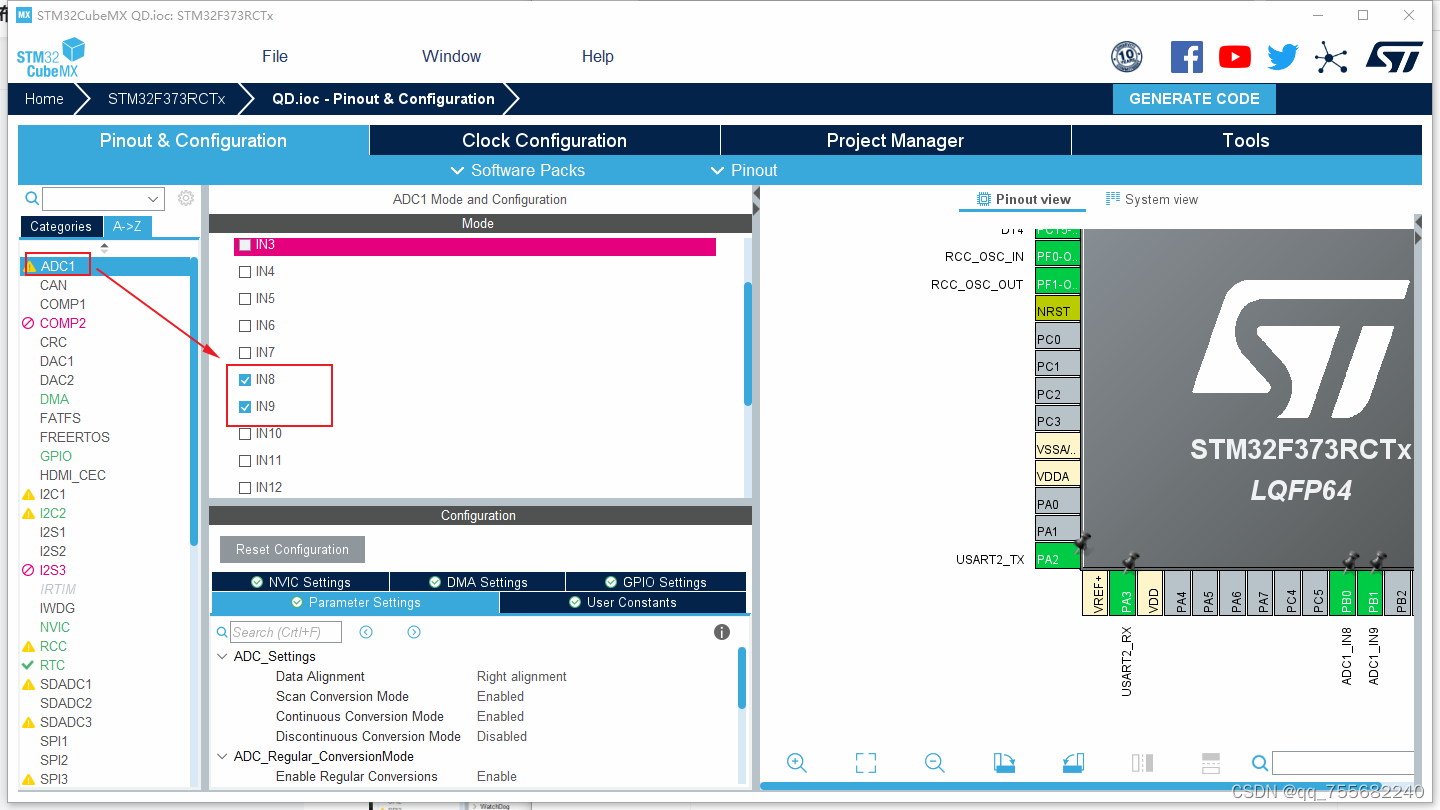Open the DMA Settings tab
This screenshot has width=1440, height=810.
click(x=477, y=582)
